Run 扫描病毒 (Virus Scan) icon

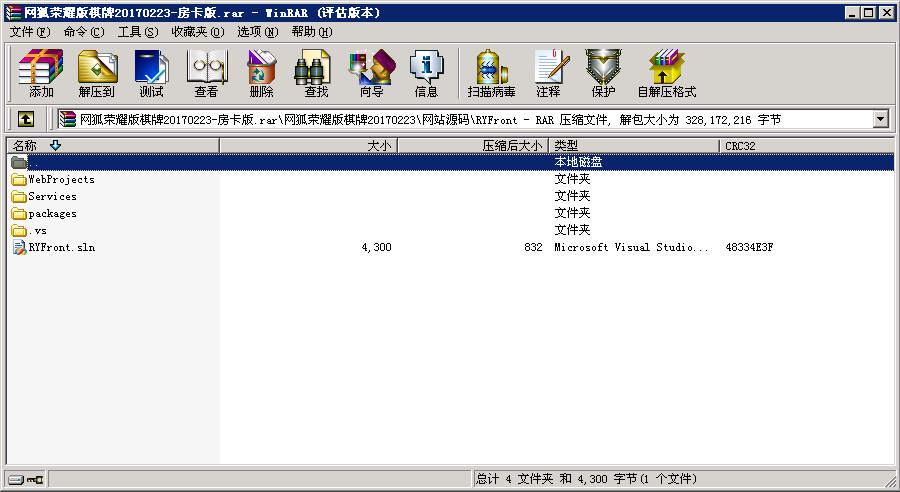click(x=491, y=73)
